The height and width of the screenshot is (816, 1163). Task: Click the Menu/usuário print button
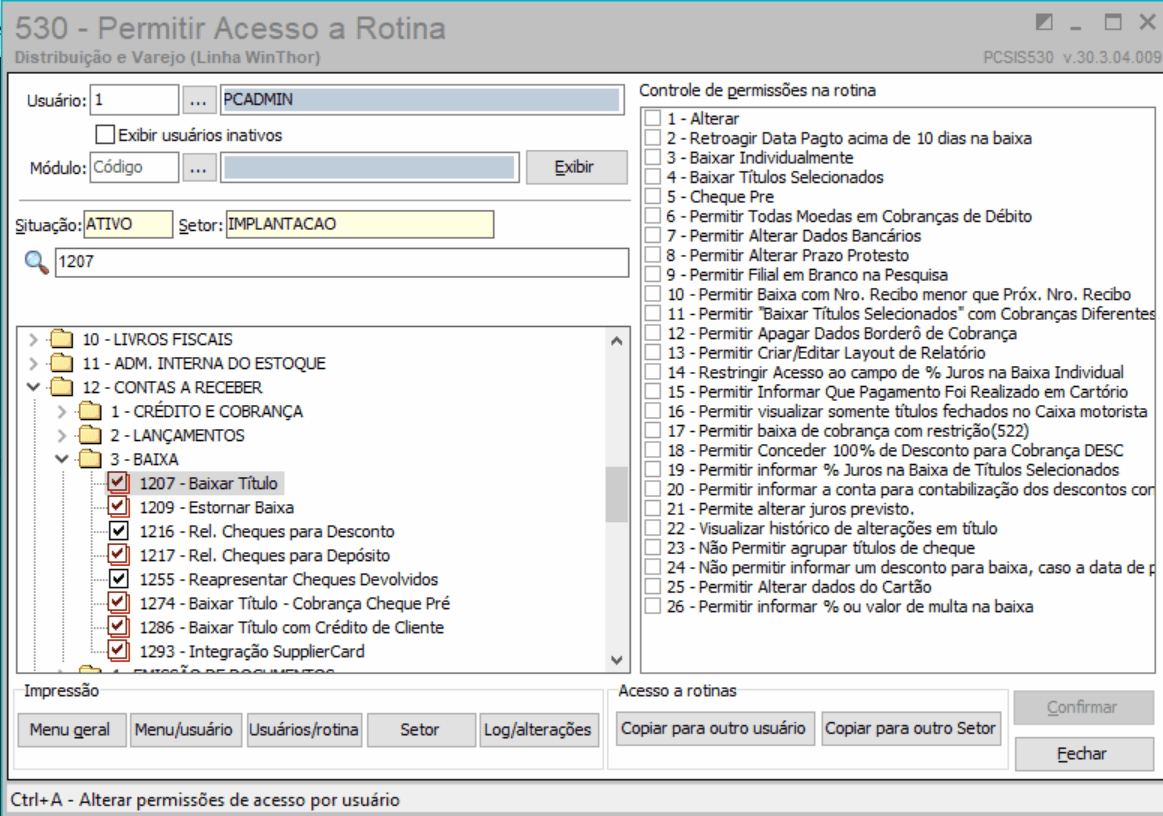click(184, 730)
